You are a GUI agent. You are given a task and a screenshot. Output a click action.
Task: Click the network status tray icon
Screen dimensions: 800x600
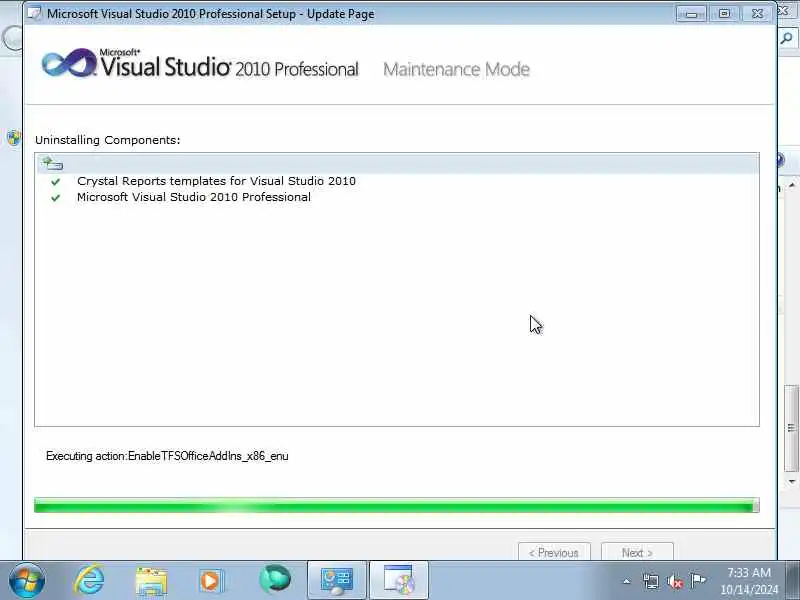[x=651, y=581]
